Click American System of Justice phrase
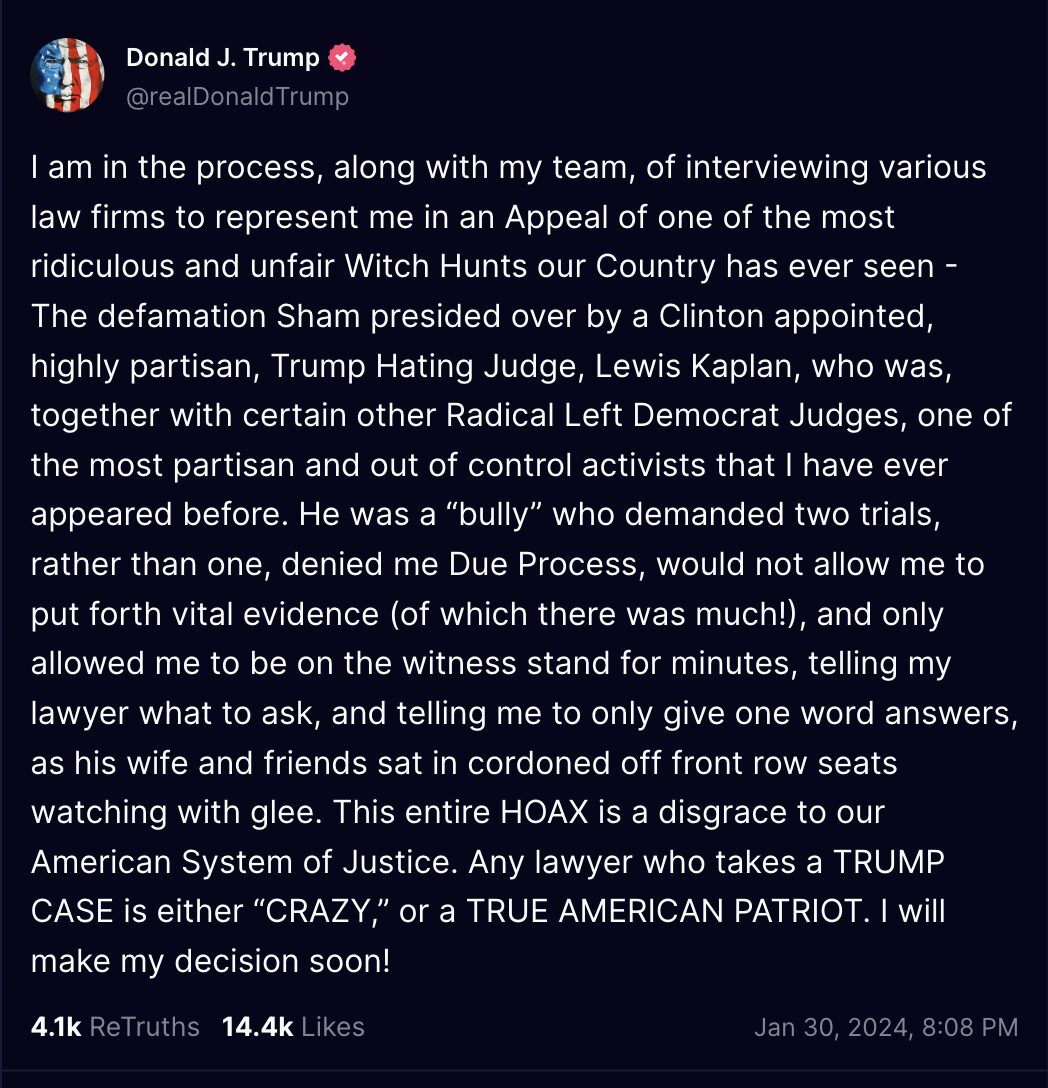This screenshot has height=1088, width=1048. pyautogui.click(x=244, y=862)
